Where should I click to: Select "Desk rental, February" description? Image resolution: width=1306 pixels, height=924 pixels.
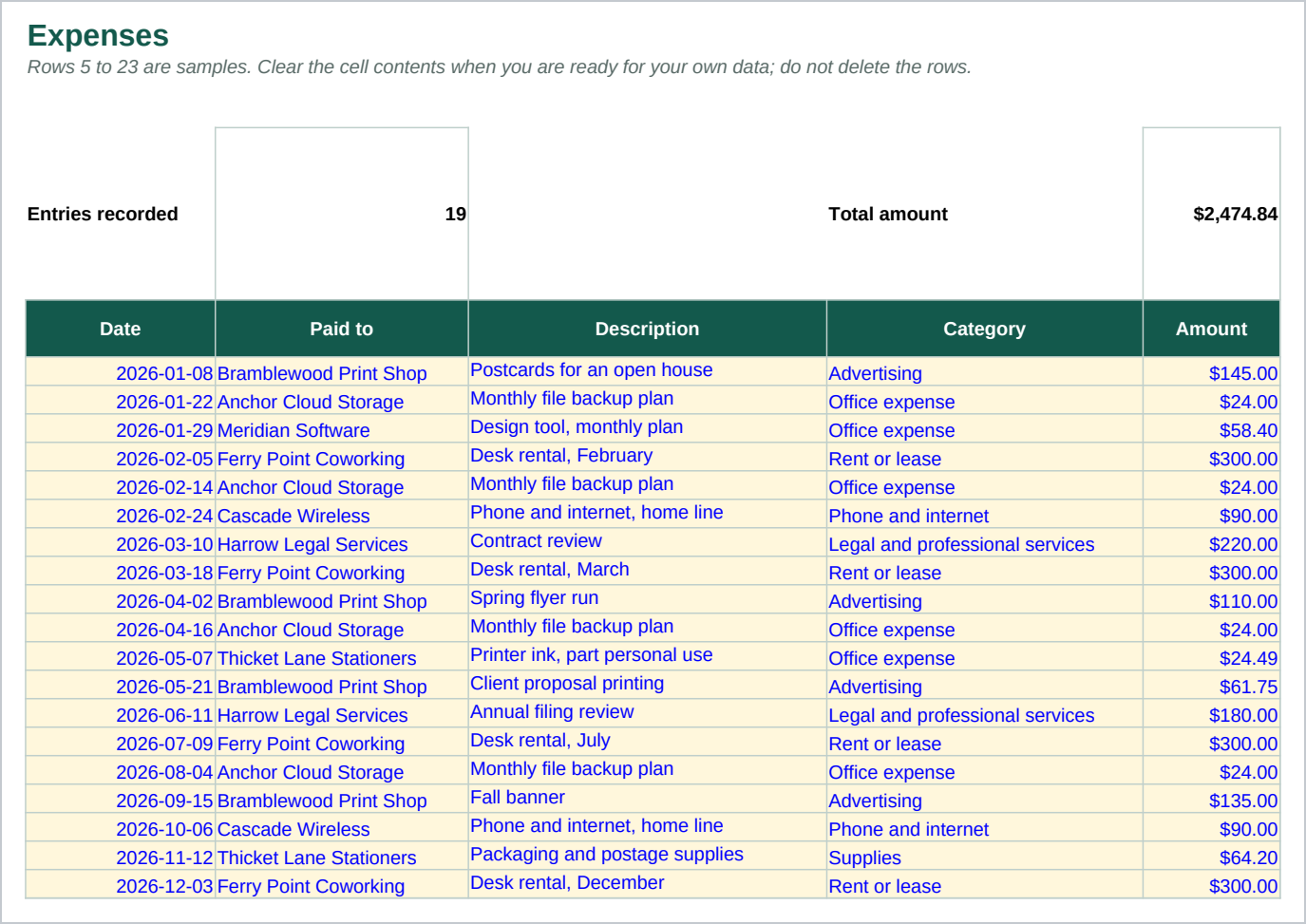coord(648,457)
